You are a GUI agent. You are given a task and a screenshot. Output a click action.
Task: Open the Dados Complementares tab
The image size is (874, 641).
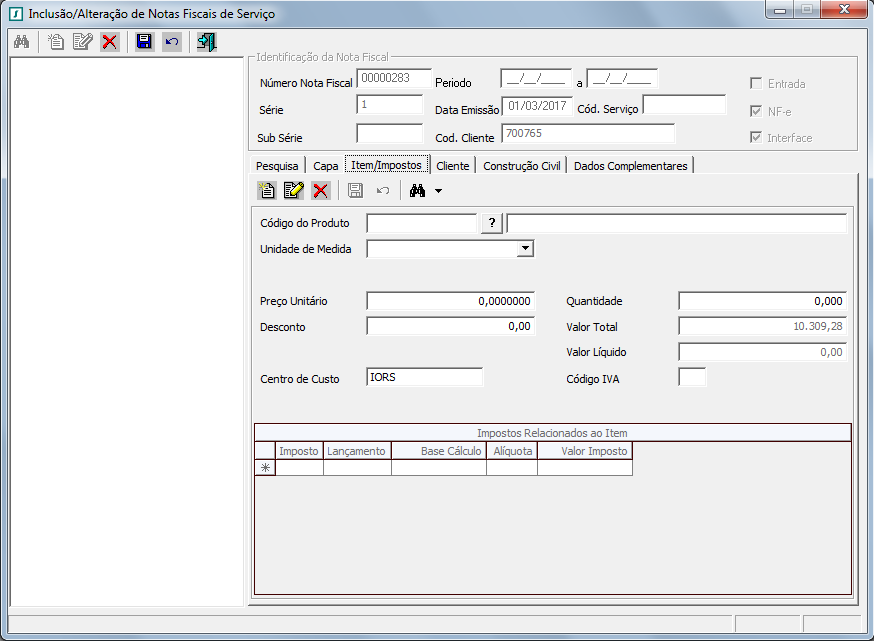click(630, 166)
